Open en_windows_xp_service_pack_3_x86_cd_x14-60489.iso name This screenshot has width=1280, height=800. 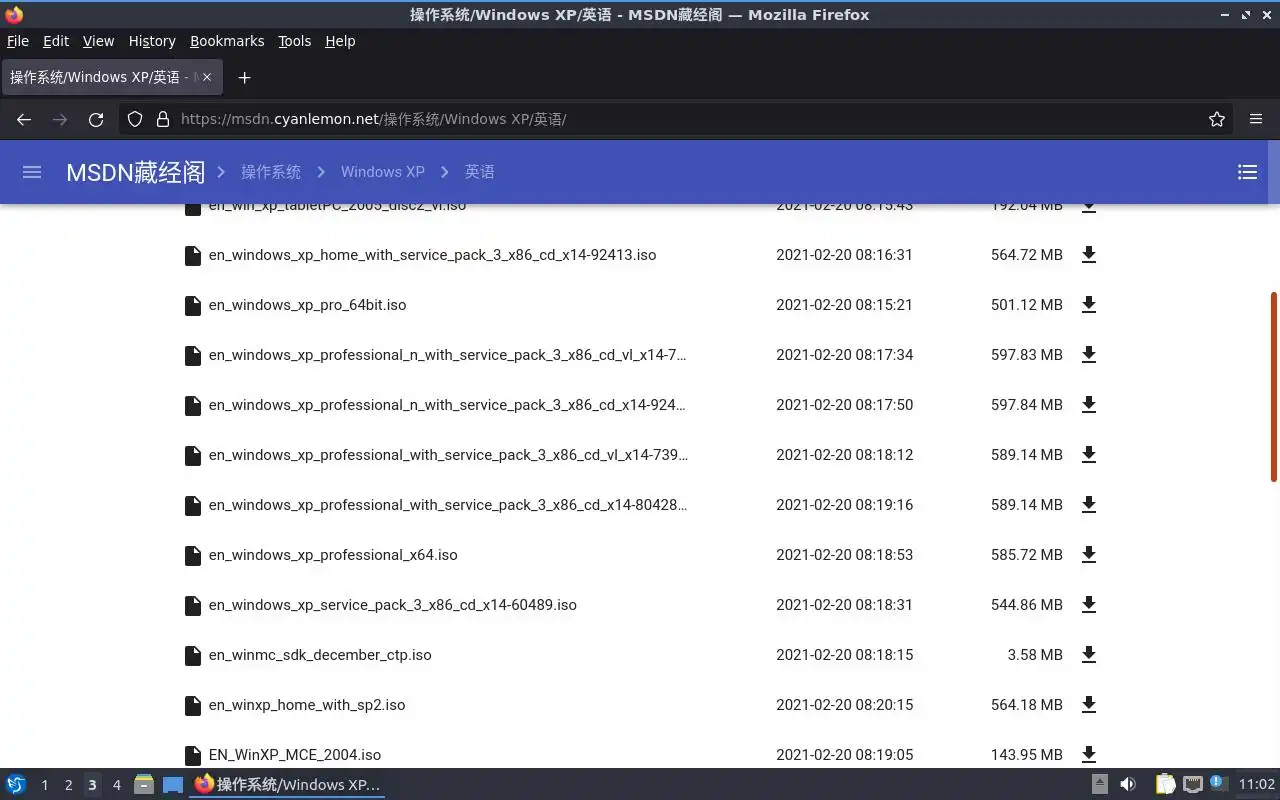[393, 605]
